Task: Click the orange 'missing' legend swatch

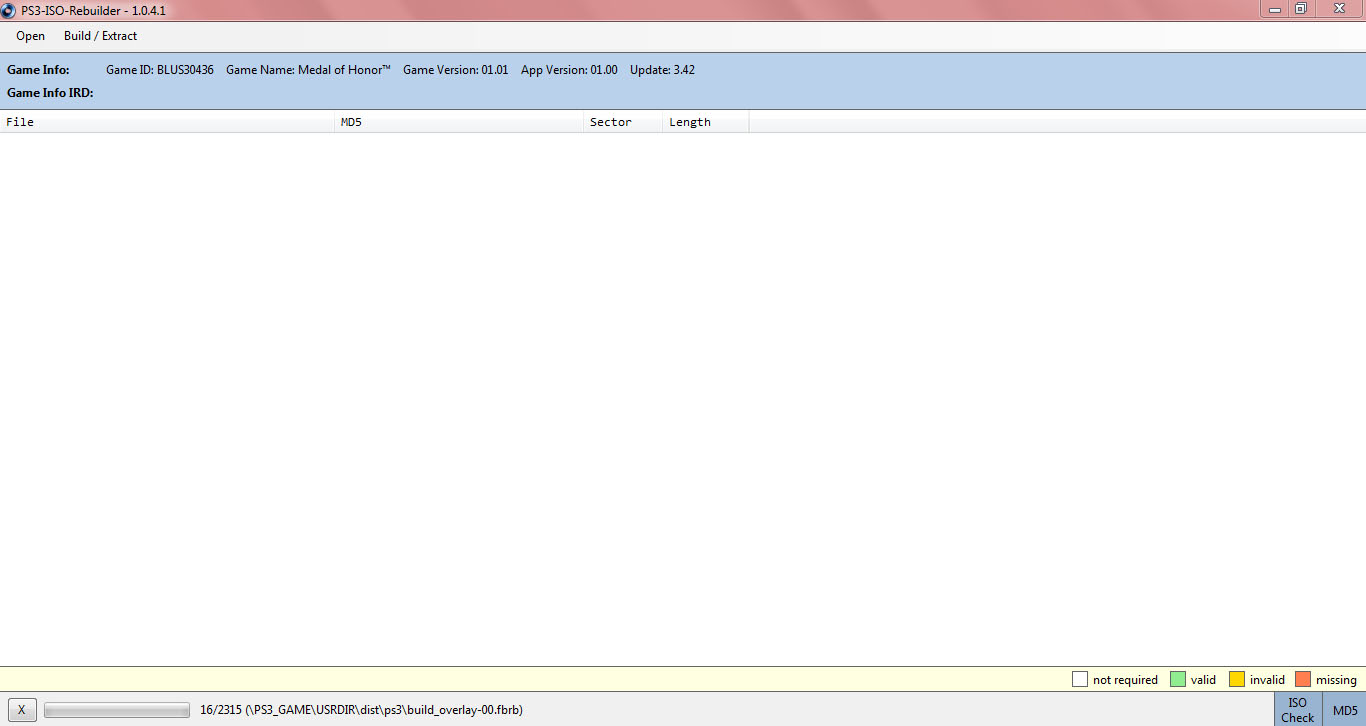Action: click(x=1302, y=679)
